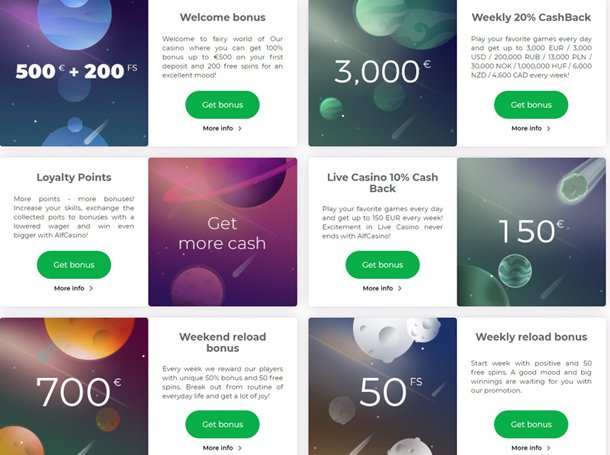Viewport: 610px width, 455px height.
Task: Select the 50 FS moon banner image
Action: [382, 386]
